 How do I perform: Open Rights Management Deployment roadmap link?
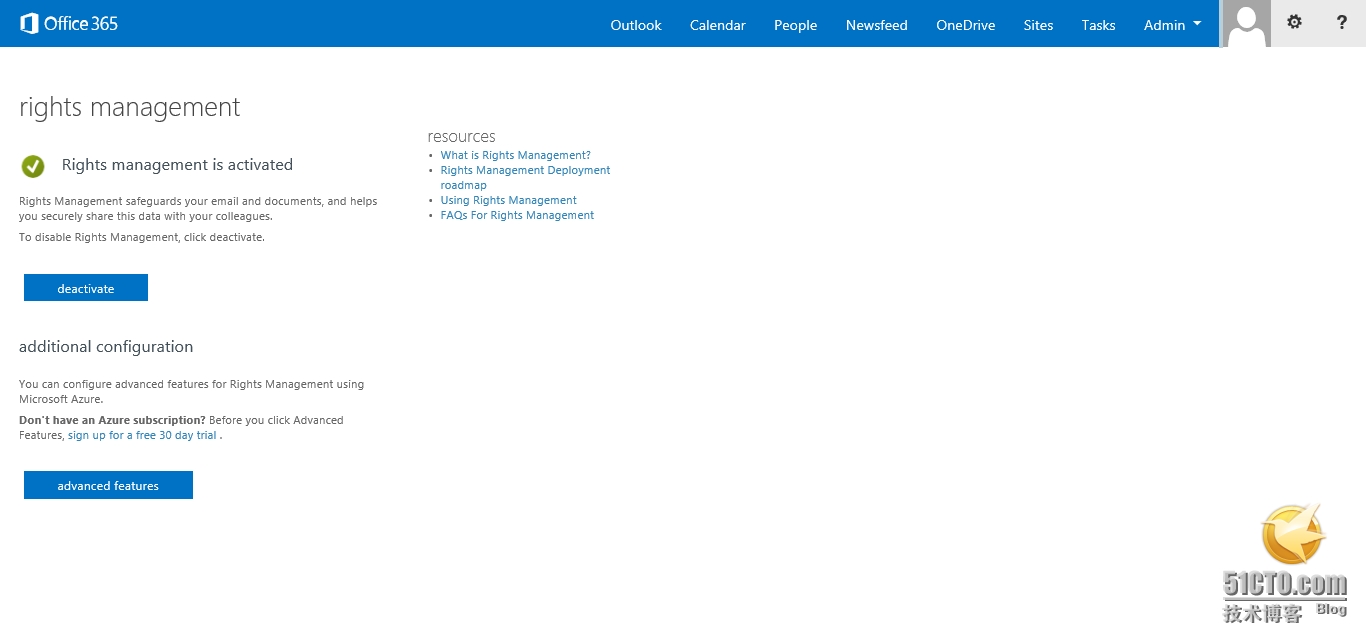tap(525, 170)
